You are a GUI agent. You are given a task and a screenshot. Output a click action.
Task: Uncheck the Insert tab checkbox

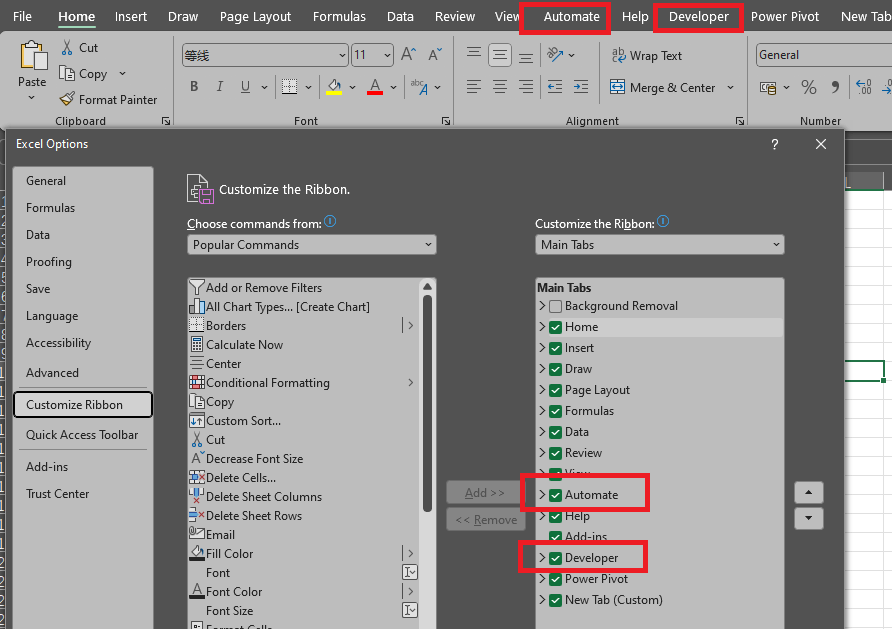click(x=556, y=348)
